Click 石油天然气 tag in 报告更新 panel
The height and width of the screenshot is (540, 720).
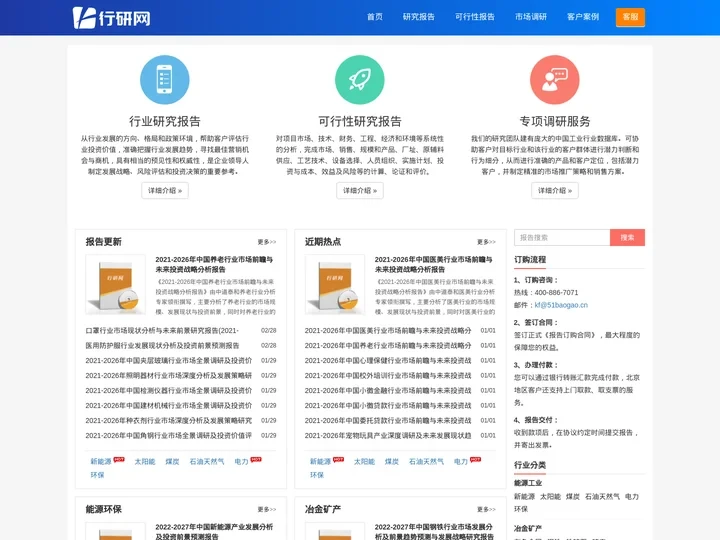point(207,461)
